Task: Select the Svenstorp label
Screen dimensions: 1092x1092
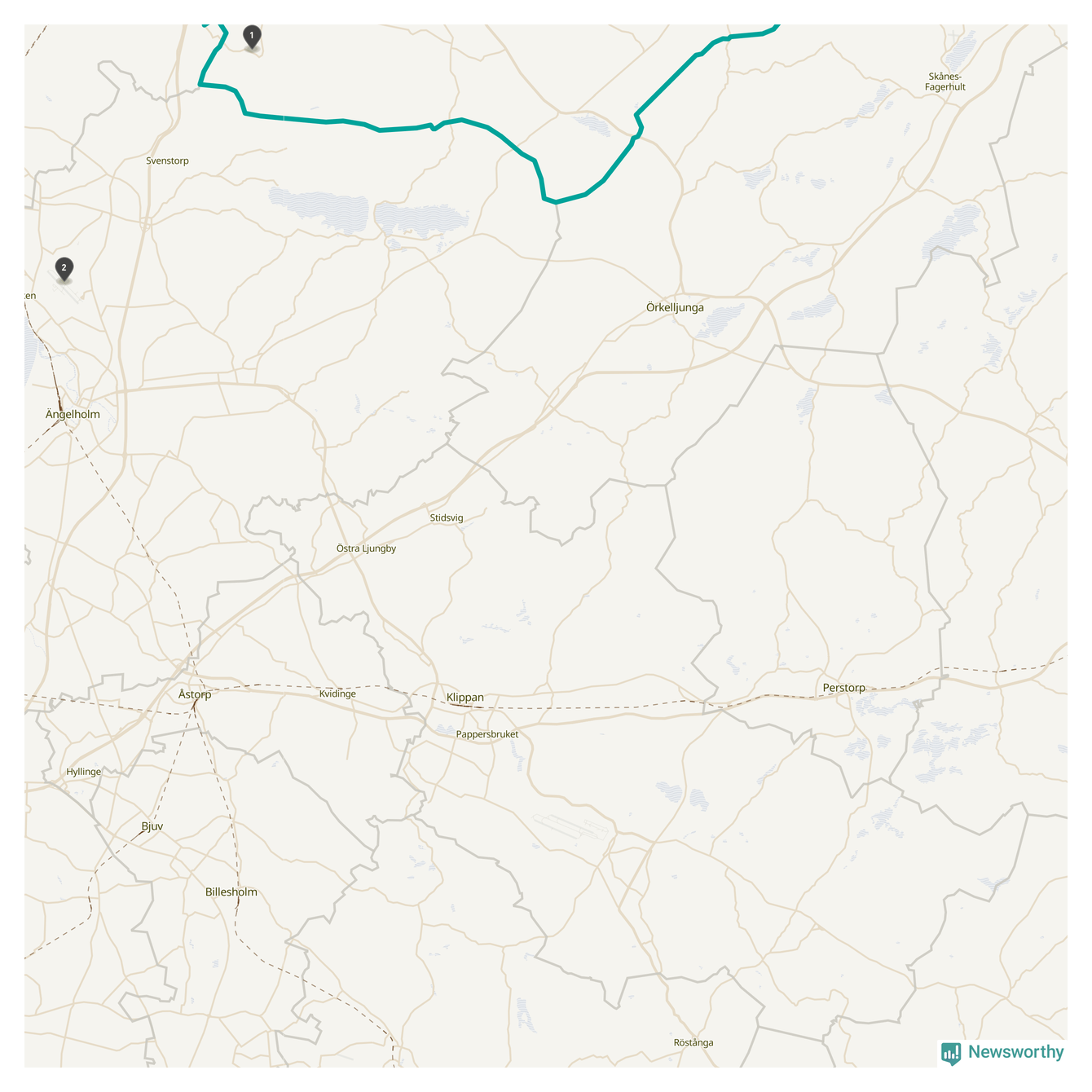Action: click(x=168, y=161)
